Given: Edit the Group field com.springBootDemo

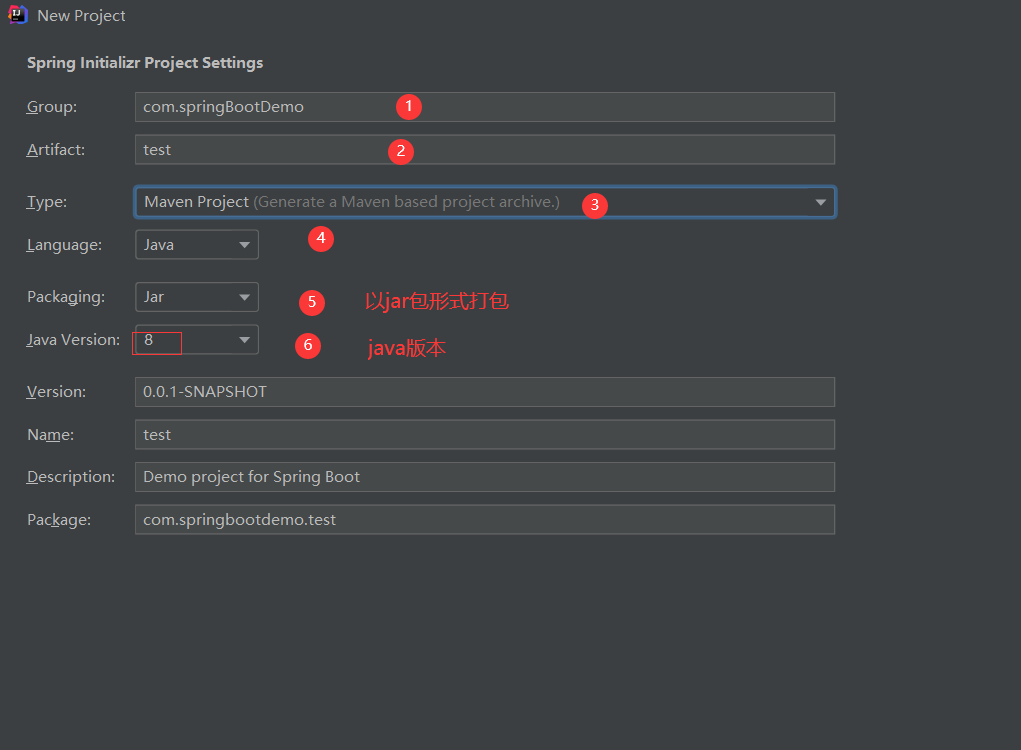Looking at the screenshot, I should pos(484,107).
